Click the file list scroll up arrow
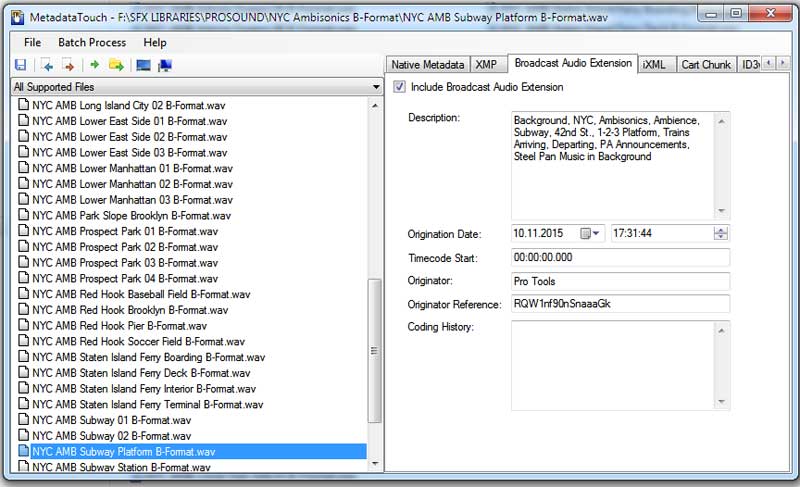The width and height of the screenshot is (800, 487). 375,106
